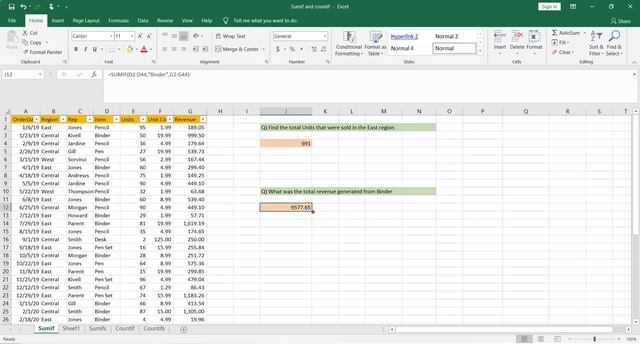Screen dimensions: 640x360
Task: Apply red Font Color swatch
Action: (144, 49)
